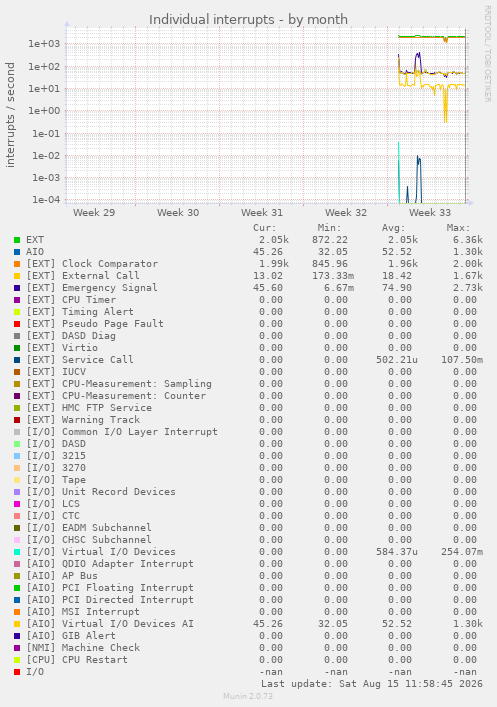
Task: Click the magenta LCS legend swatch
Action: click(x=17, y=504)
